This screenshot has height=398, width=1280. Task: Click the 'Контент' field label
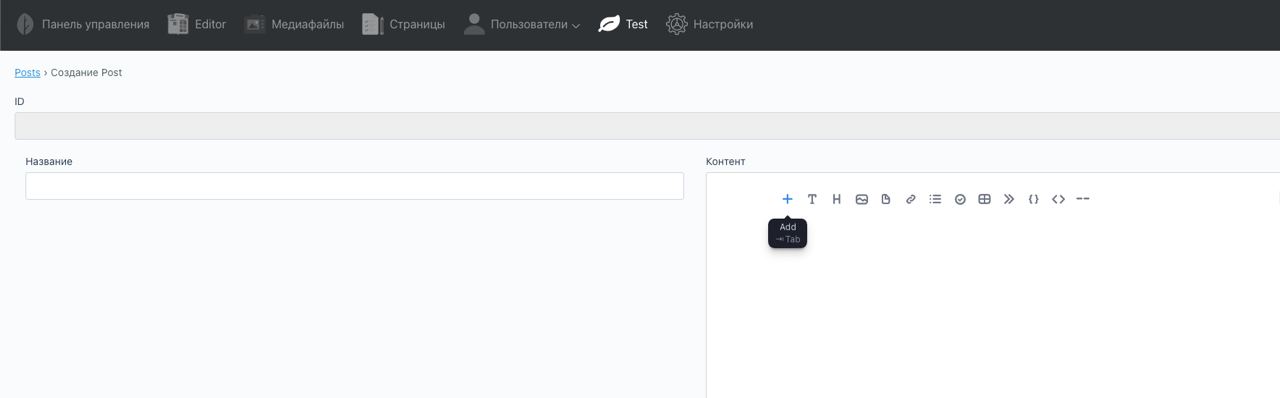coord(725,161)
